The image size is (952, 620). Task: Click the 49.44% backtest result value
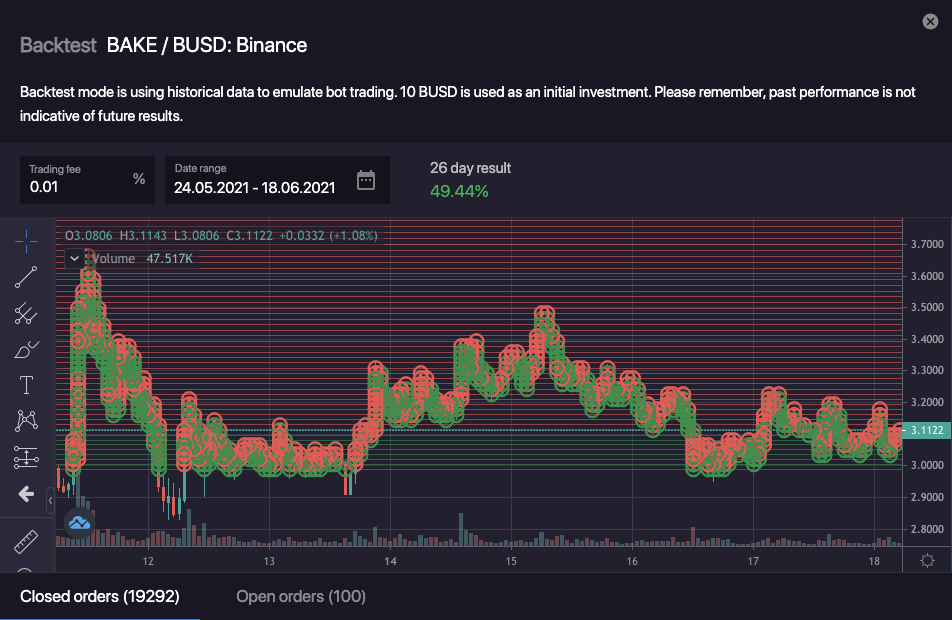(x=459, y=191)
